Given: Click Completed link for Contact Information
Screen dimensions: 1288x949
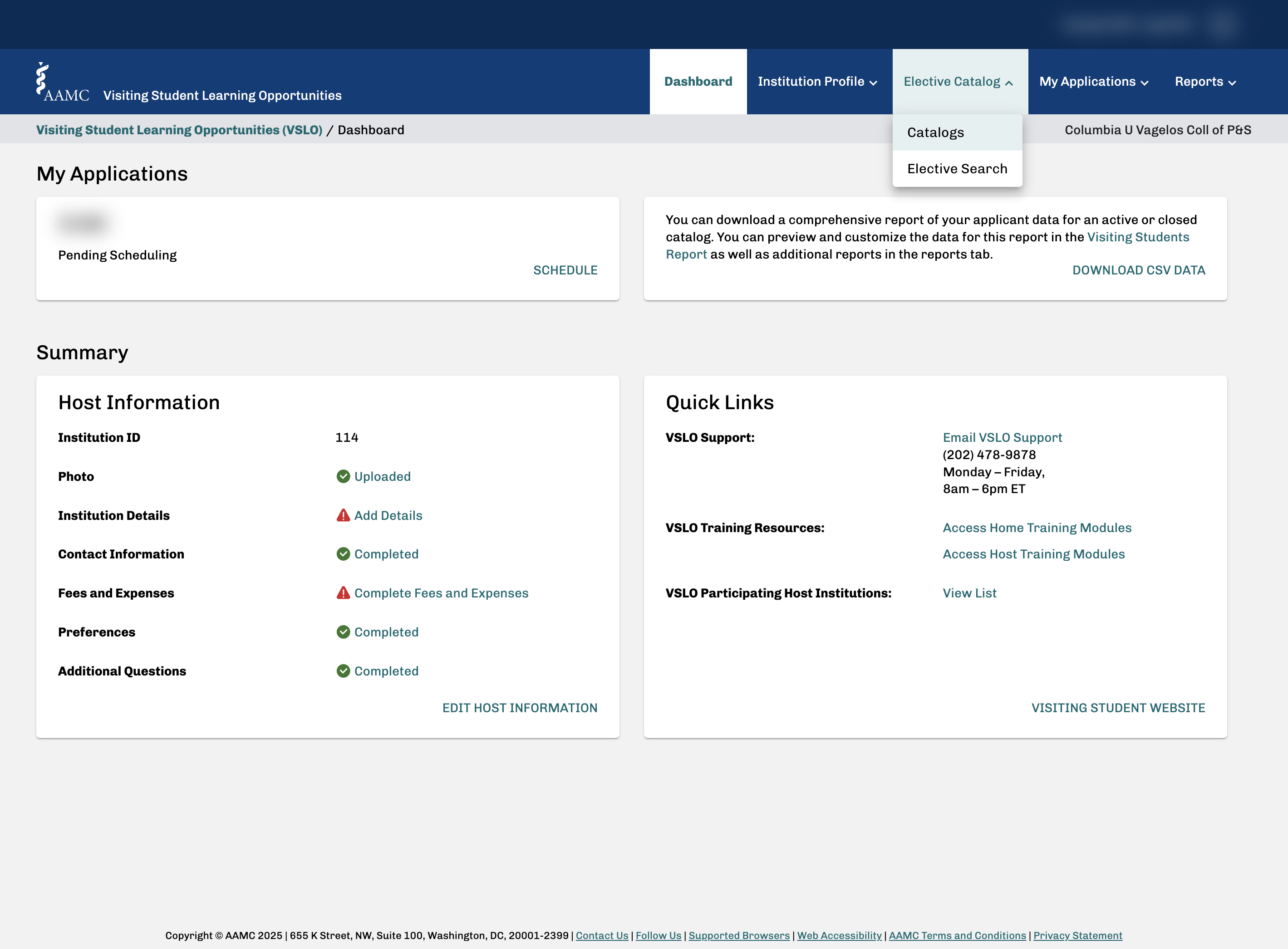Looking at the screenshot, I should pos(386,554).
